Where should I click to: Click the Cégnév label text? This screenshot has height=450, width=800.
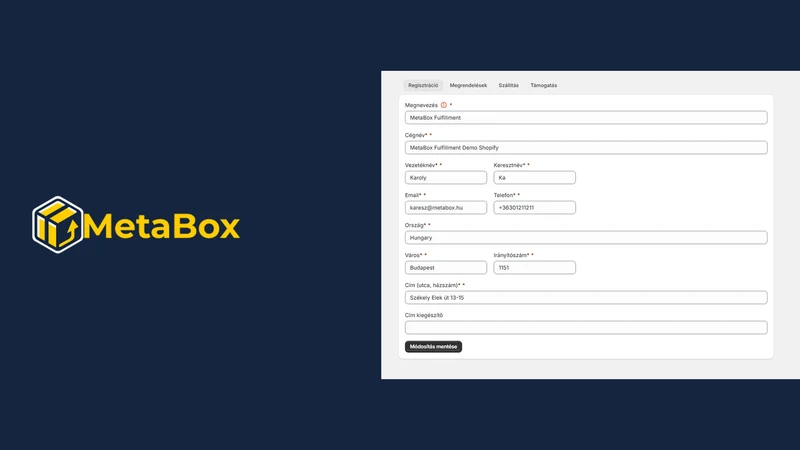pos(416,135)
